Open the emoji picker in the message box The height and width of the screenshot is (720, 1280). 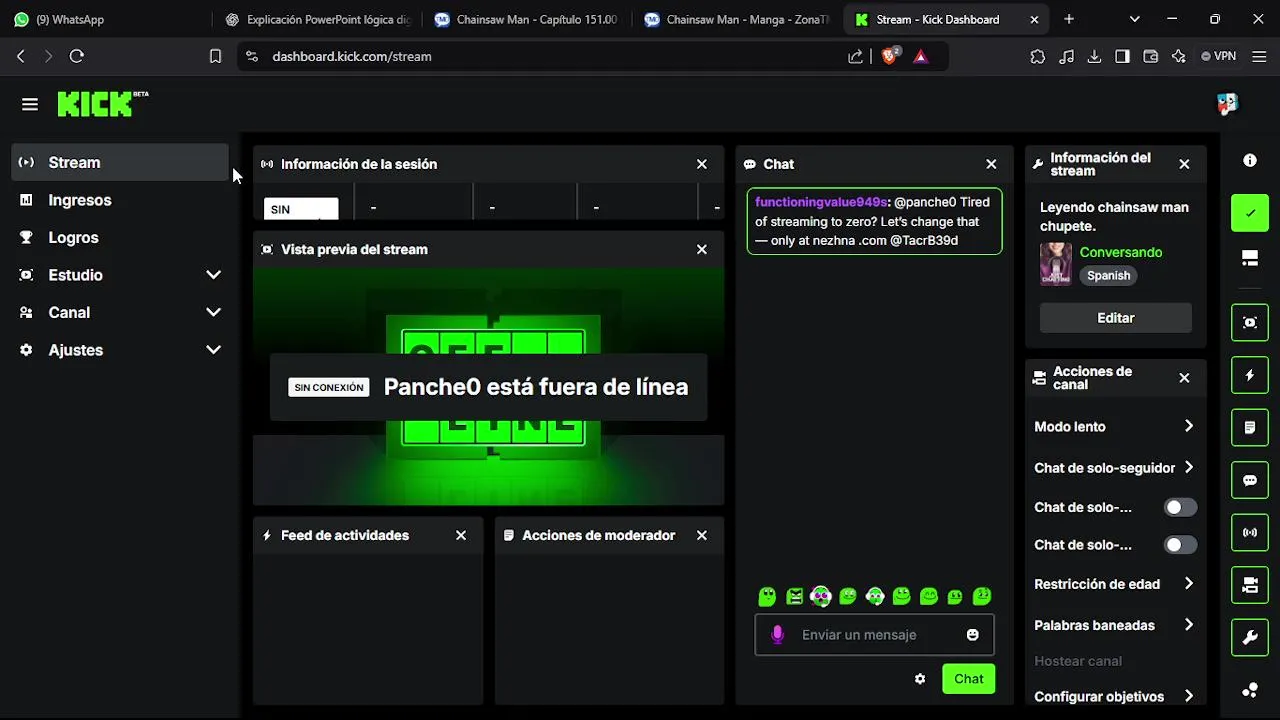(972, 634)
